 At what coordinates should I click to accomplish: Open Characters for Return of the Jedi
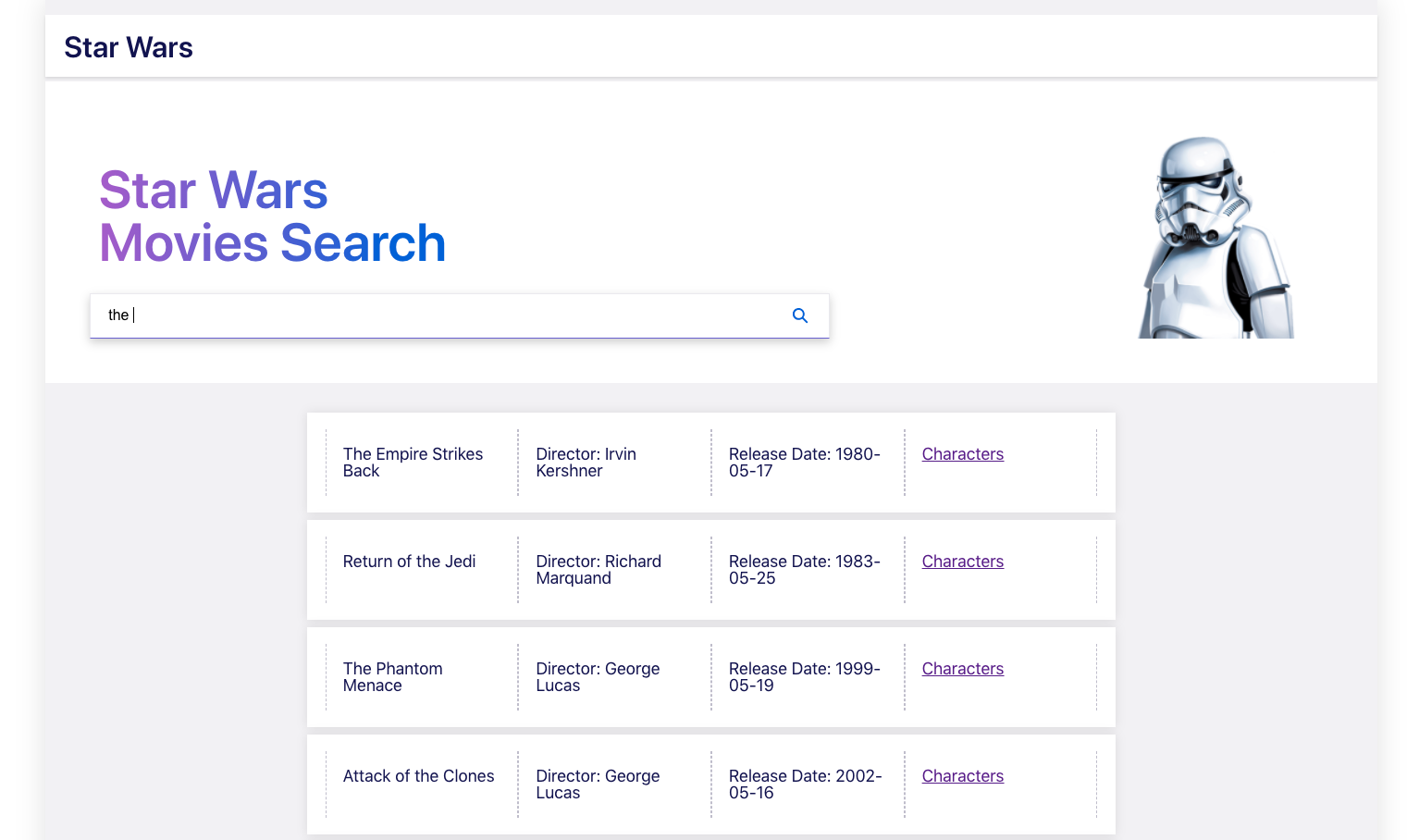point(962,562)
